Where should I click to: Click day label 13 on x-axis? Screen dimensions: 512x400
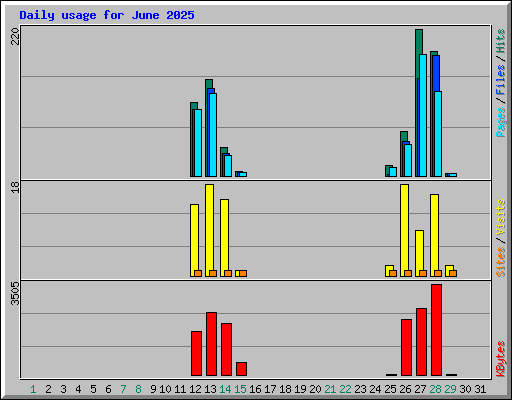(210, 389)
